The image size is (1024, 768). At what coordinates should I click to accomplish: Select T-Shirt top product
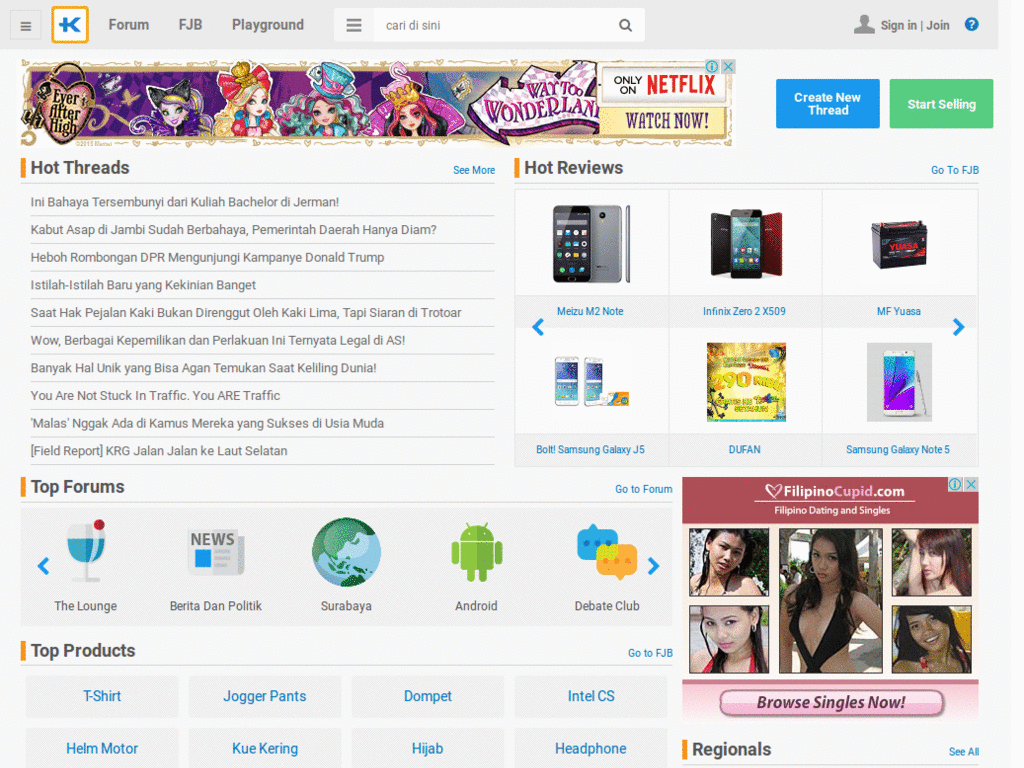click(x=102, y=696)
